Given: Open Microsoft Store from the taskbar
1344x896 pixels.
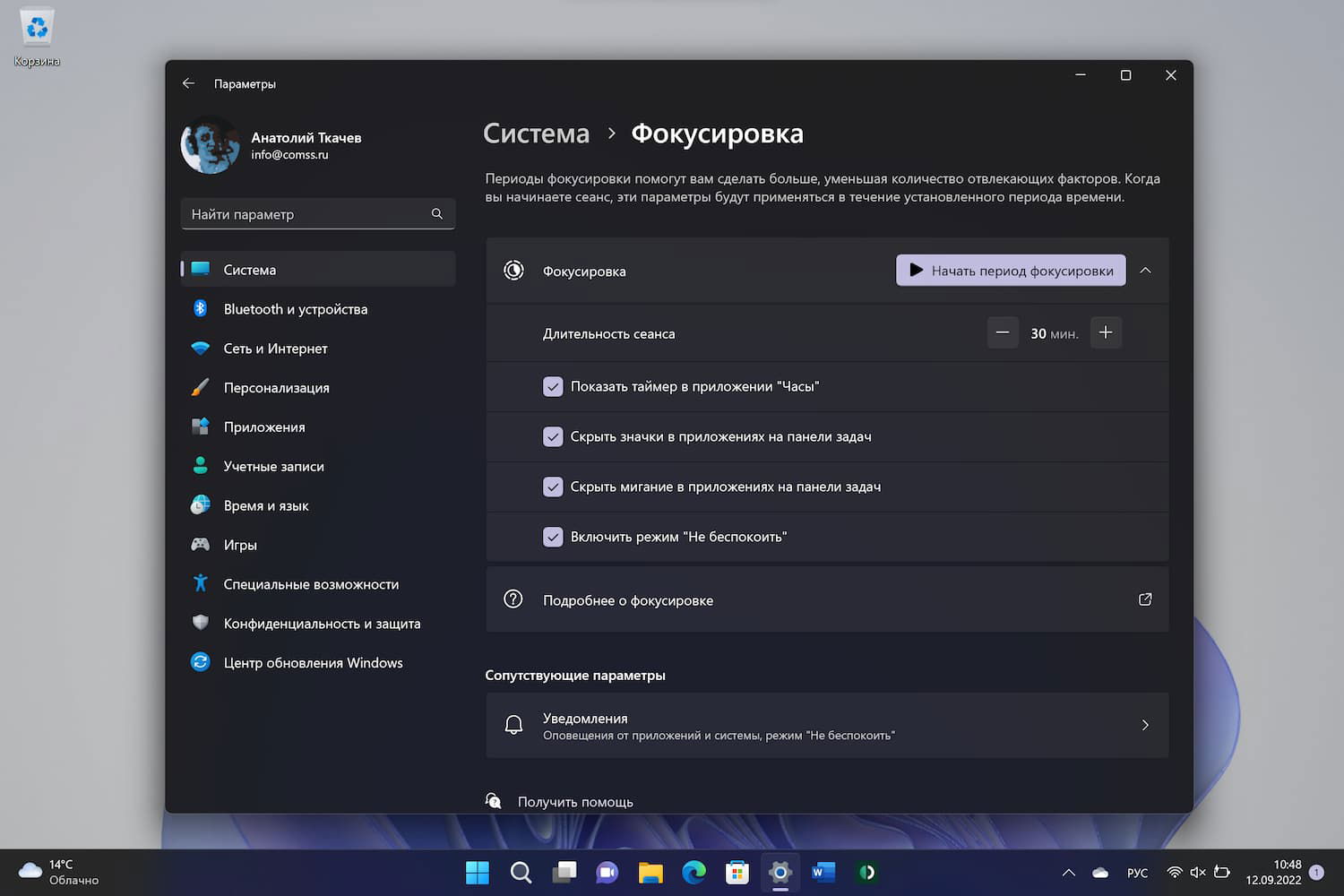Looking at the screenshot, I should coord(737,872).
